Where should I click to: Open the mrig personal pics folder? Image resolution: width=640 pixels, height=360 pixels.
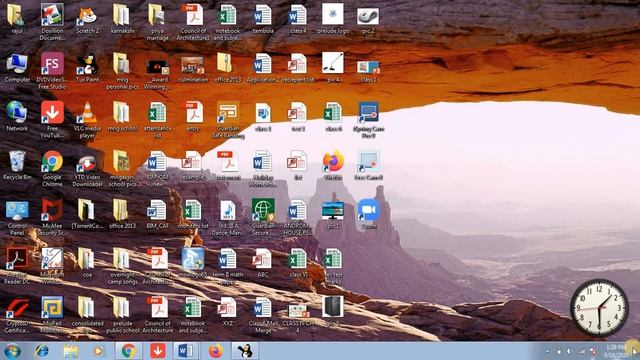[x=122, y=71]
